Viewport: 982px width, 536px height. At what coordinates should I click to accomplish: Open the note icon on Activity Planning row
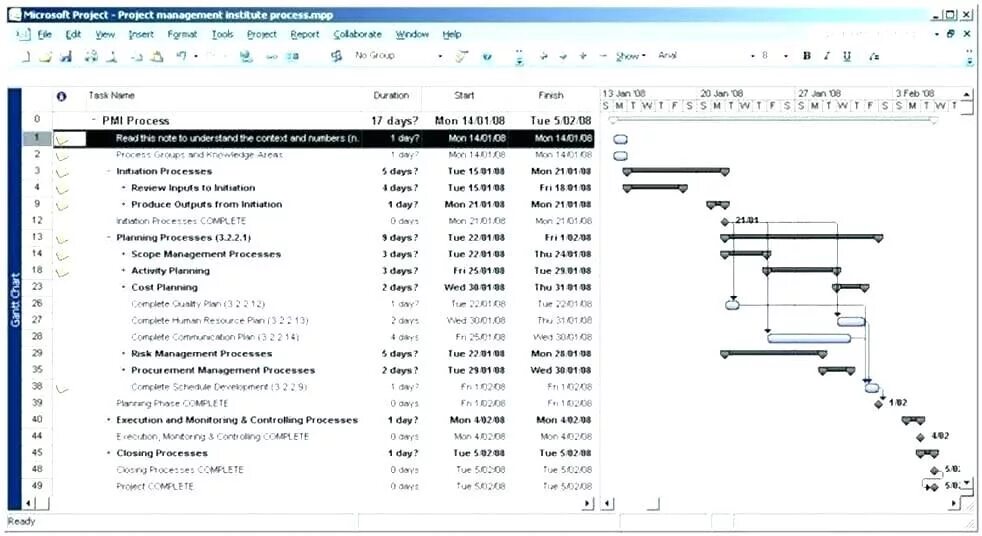[x=62, y=272]
